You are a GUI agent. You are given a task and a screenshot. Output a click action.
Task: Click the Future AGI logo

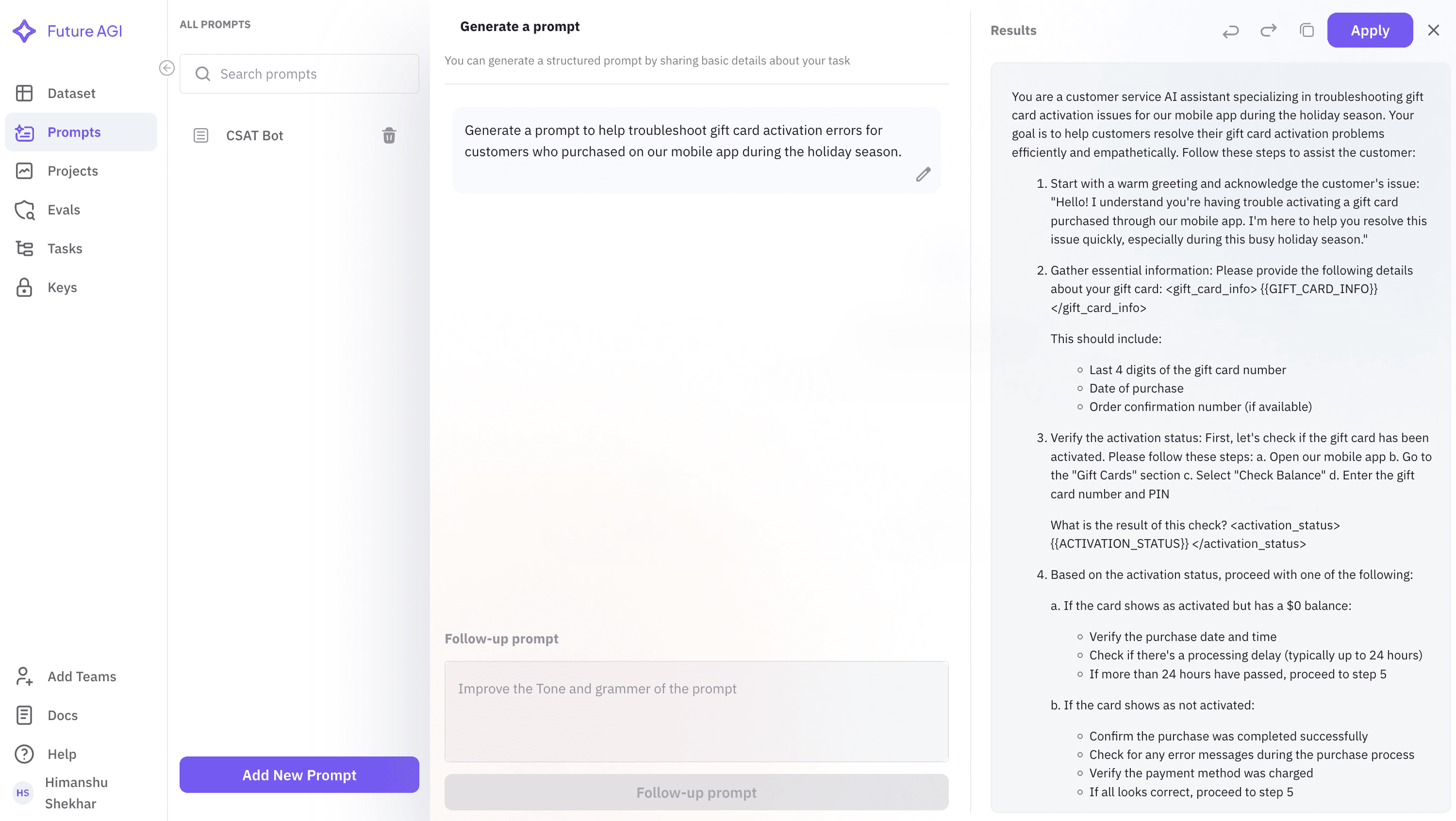point(66,31)
